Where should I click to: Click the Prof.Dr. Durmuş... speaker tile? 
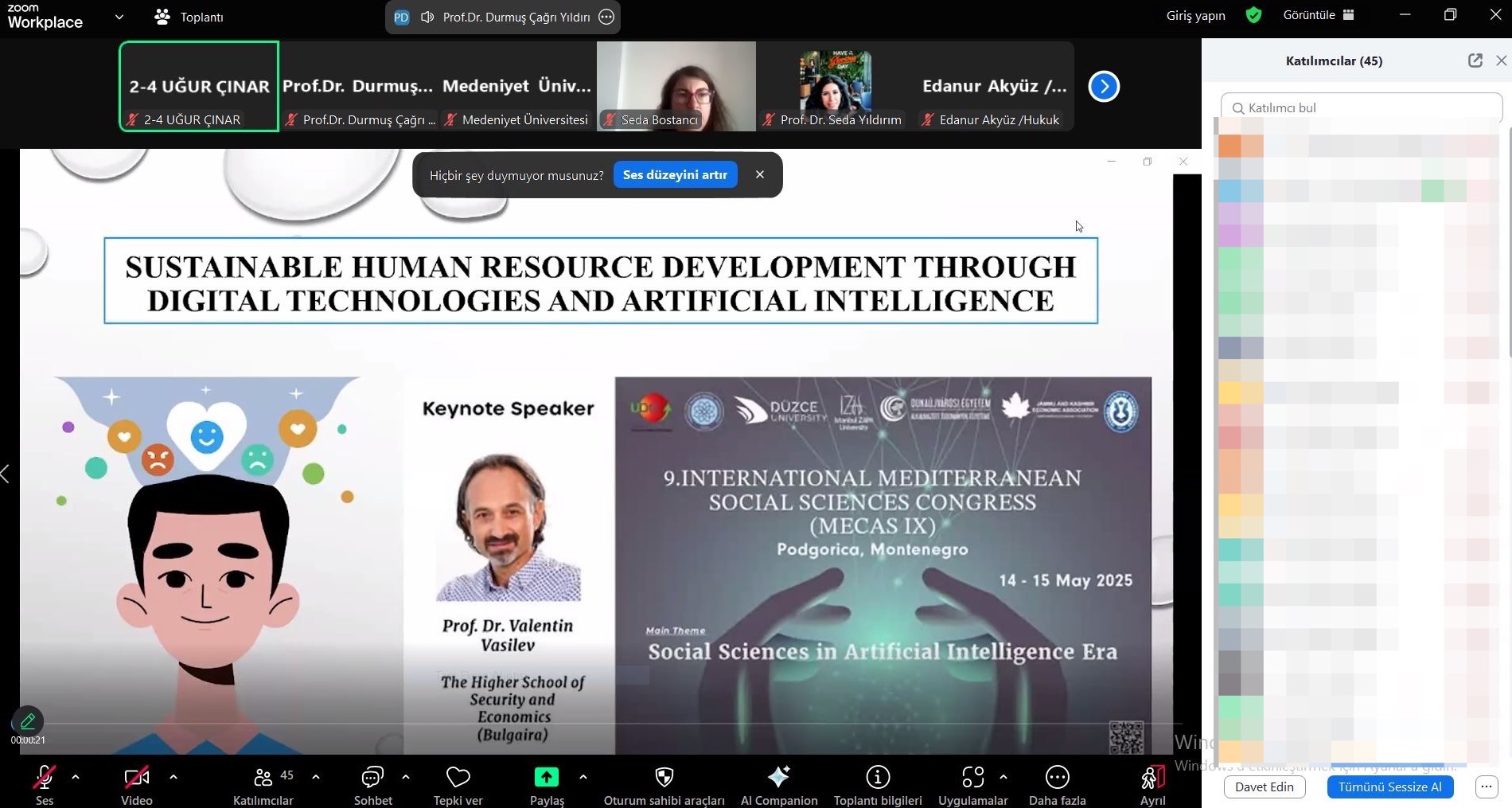[358, 86]
